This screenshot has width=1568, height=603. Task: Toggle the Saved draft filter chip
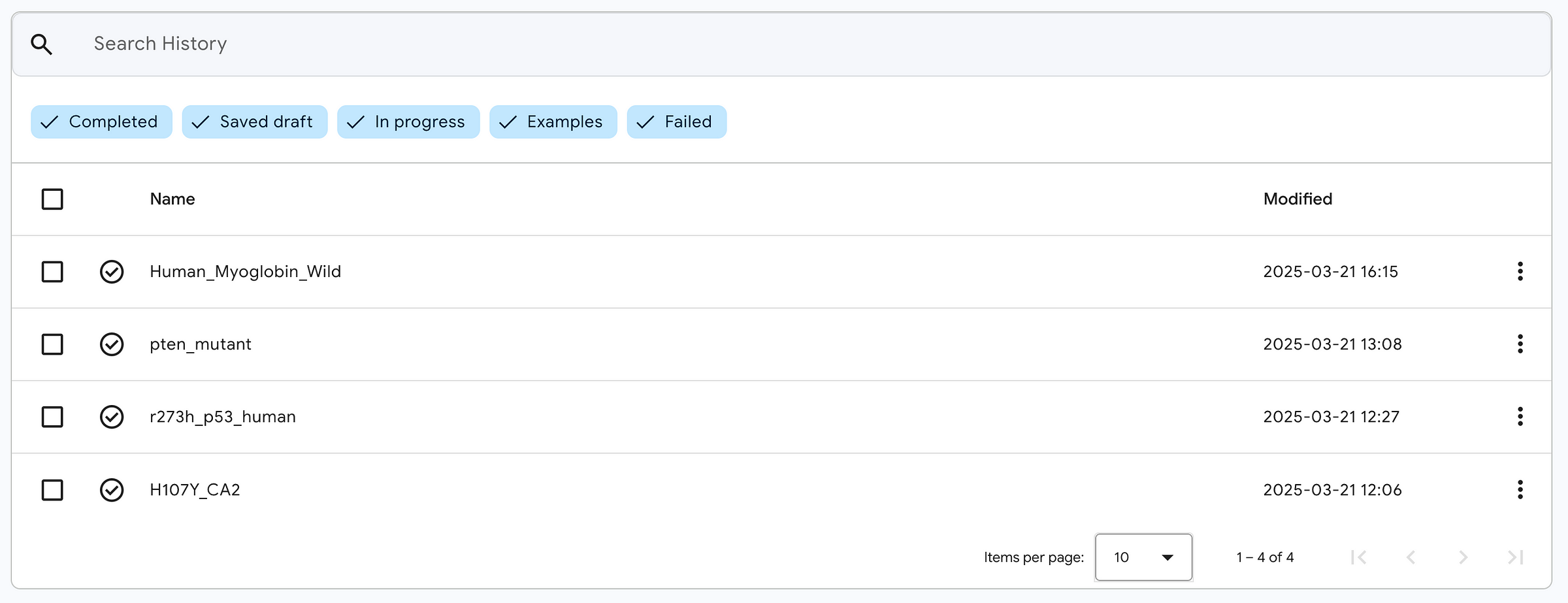pyautogui.click(x=255, y=122)
